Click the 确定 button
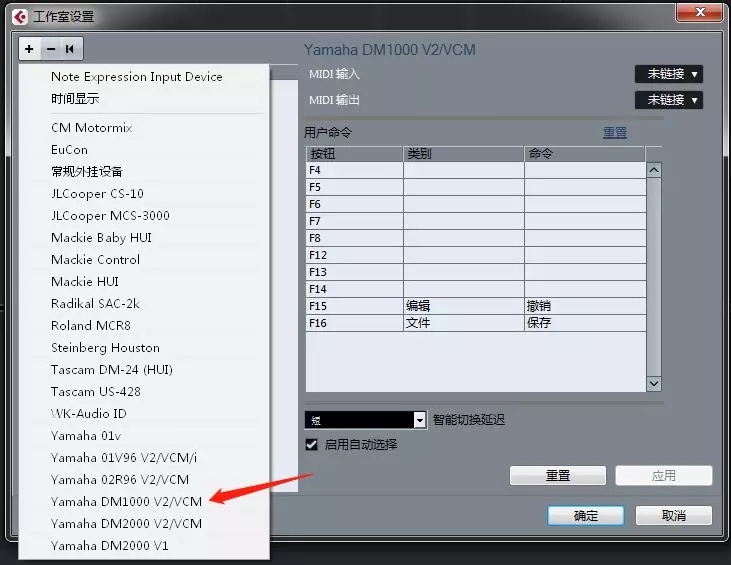 pyautogui.click(x=585, y=516)
